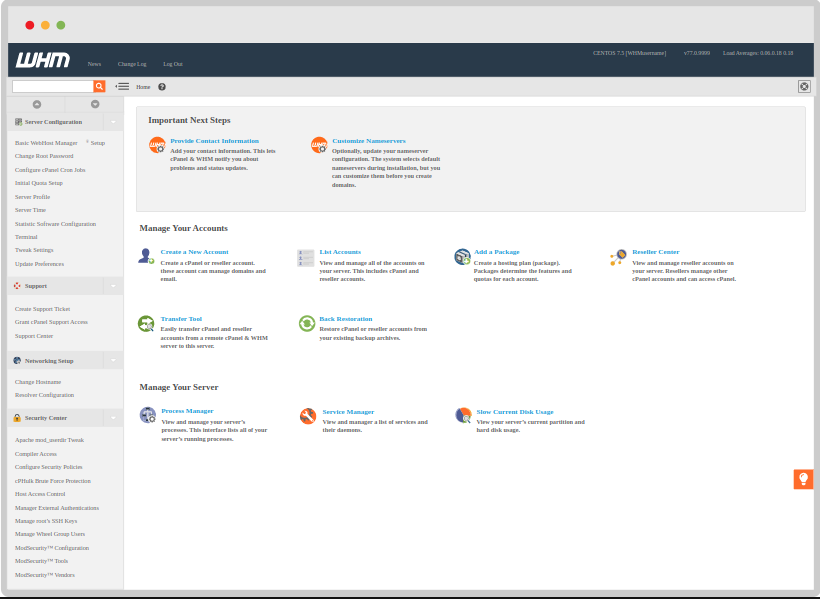The height and width of the screenshot is (599, 820).
Task: Click the Security Center padlock icon
Action: [17, 417]
